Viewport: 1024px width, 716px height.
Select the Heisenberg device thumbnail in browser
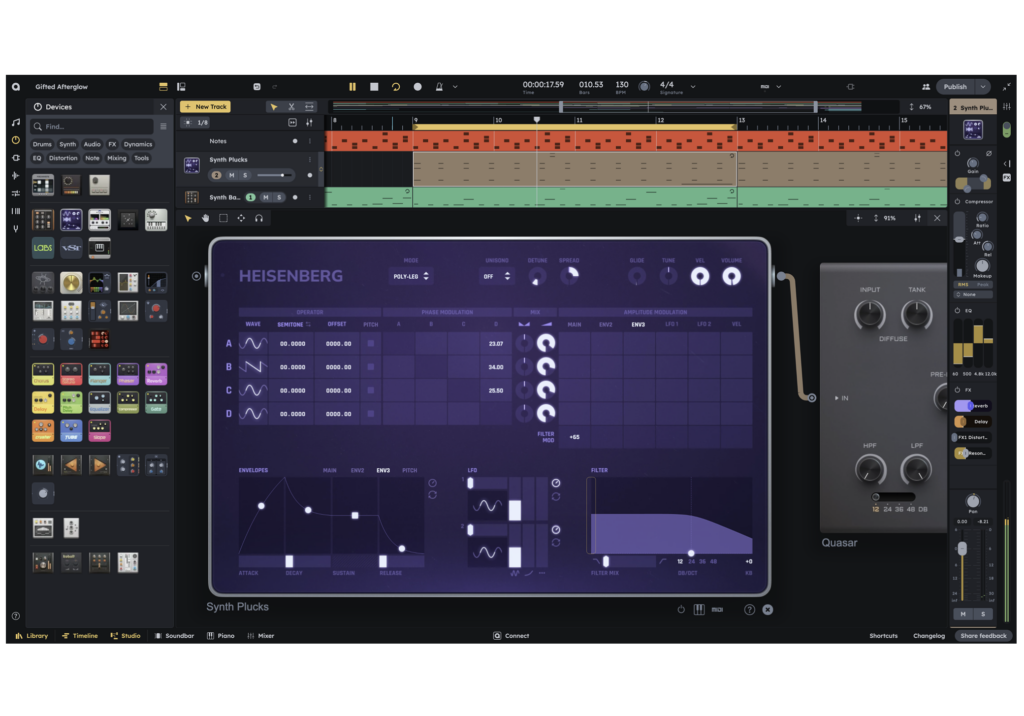pyautogui.click(x=71, y=220)
